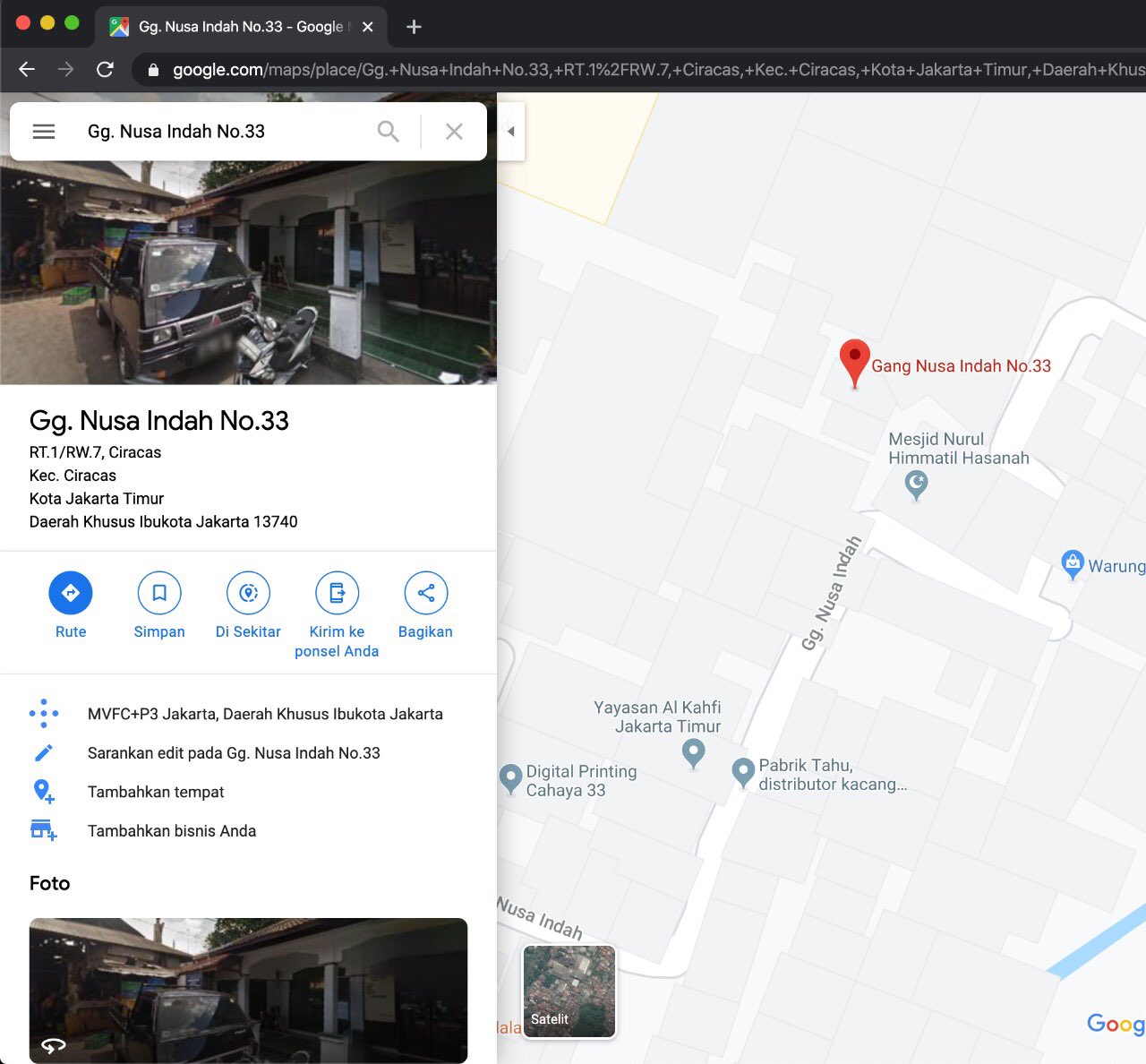Toggle the Satelit map view

point(568,991)
